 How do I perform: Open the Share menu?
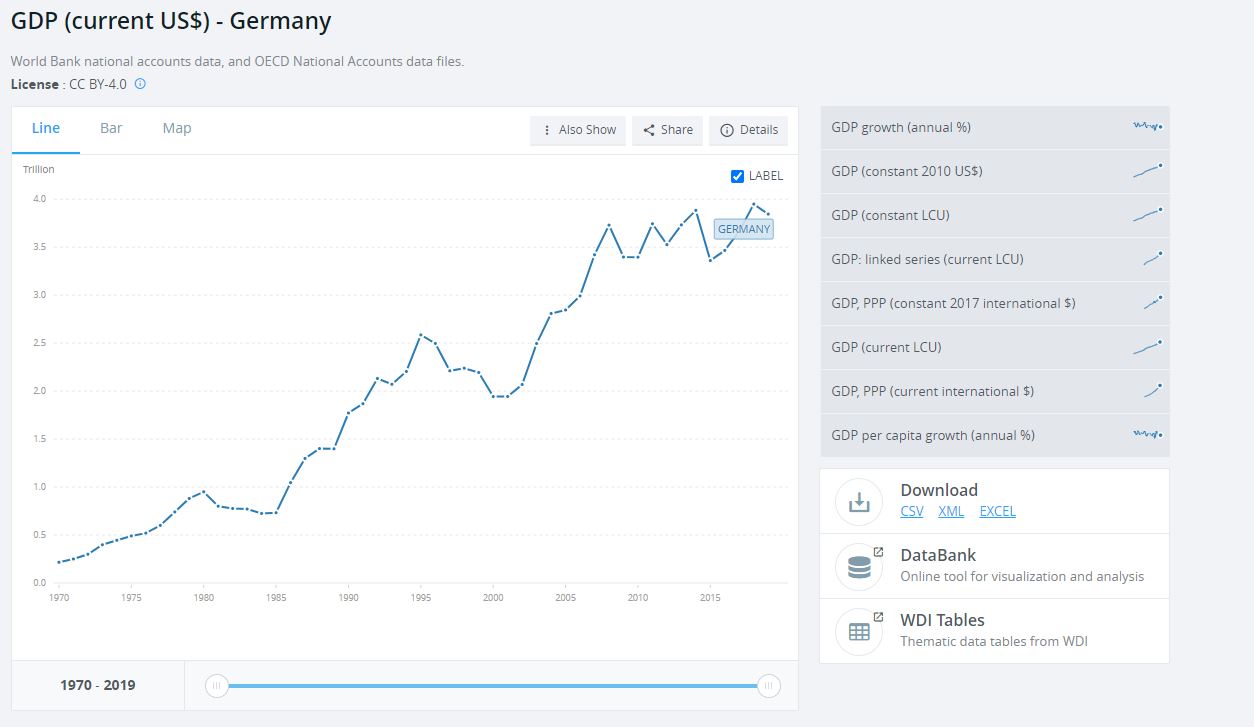(667, 130)
